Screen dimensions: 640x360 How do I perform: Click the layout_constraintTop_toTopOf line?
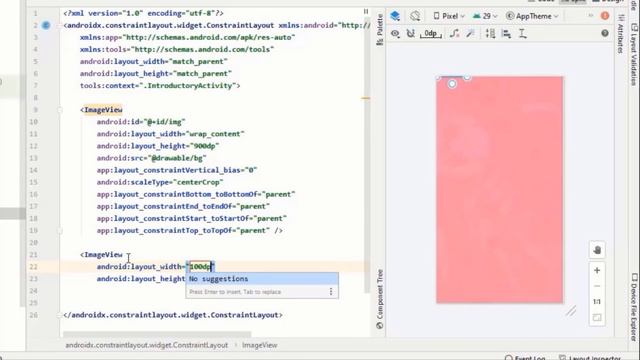click(x=190, y=231)
